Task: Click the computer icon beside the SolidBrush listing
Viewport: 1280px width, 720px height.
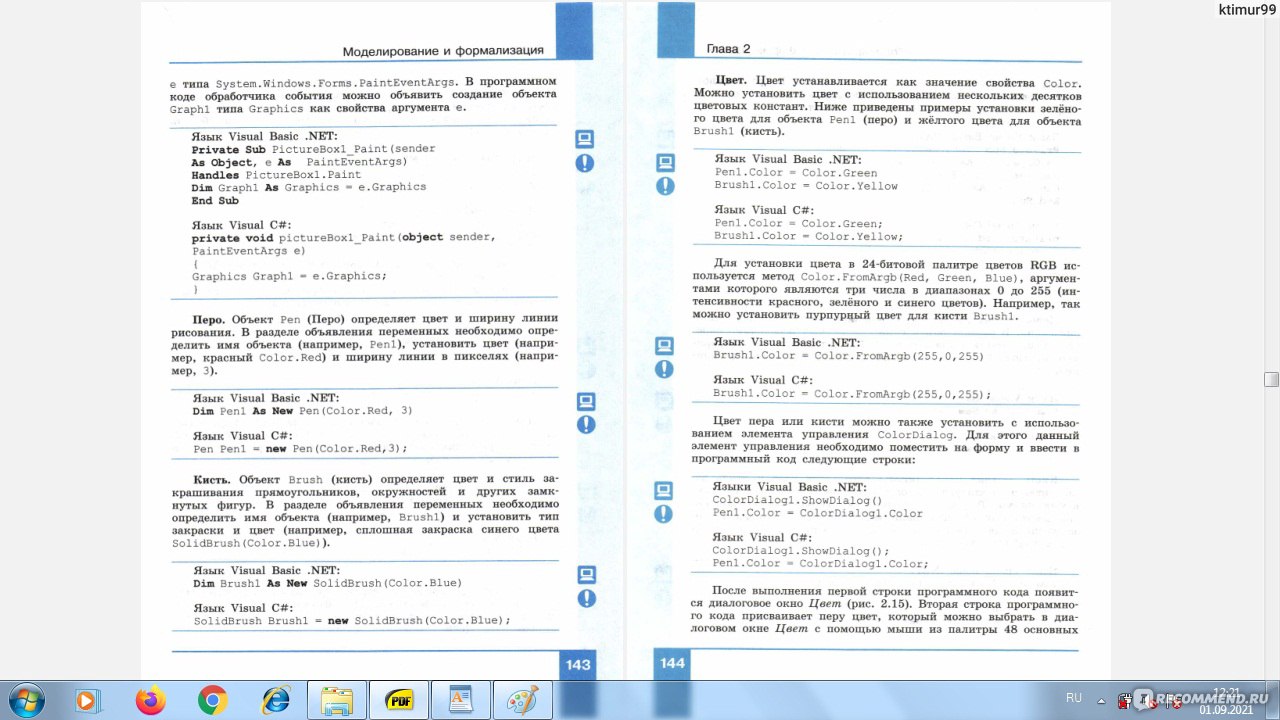Action: coord(587,574)
